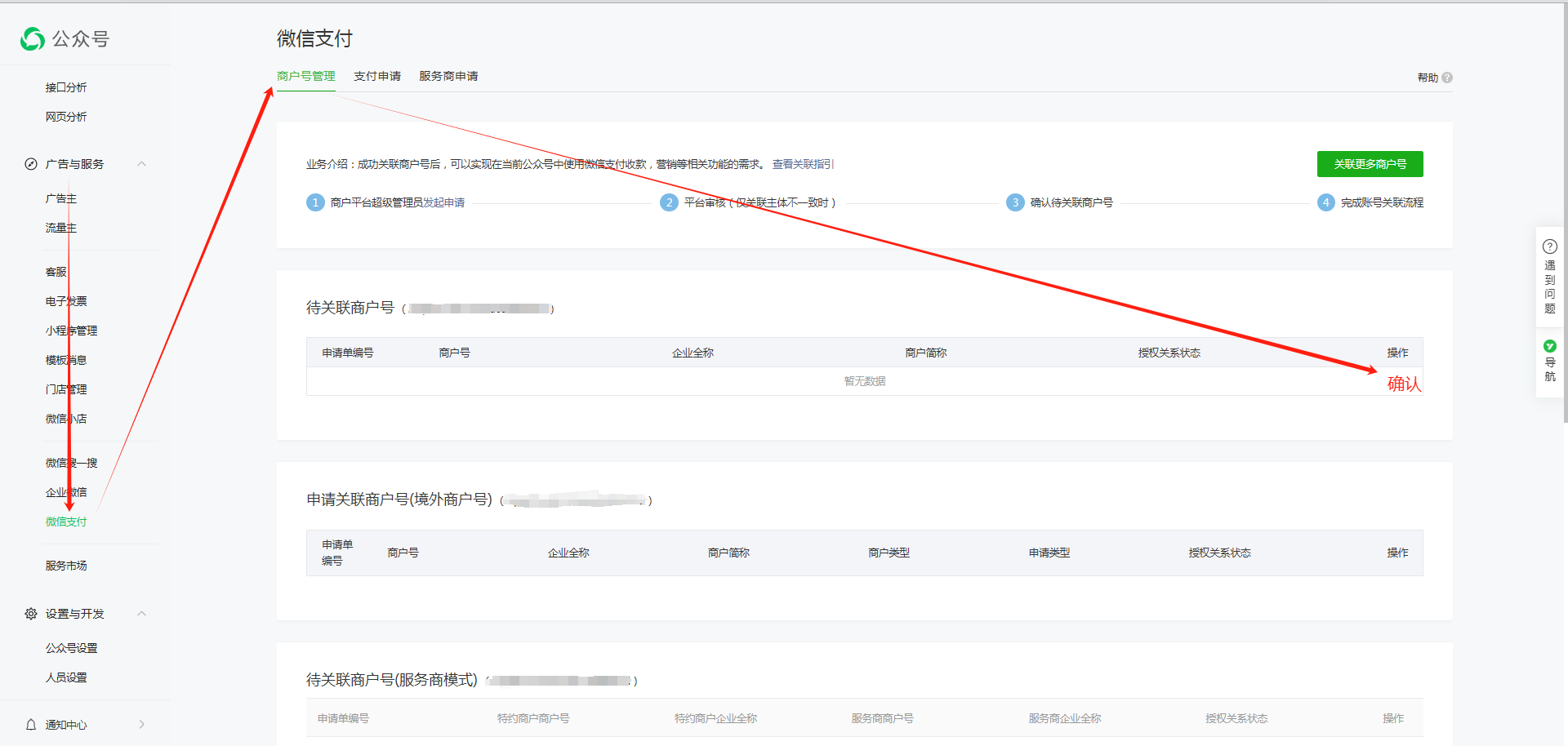Click the 特约商户商户号 column header
1568x746 pixels.
[x=533, y=718]
